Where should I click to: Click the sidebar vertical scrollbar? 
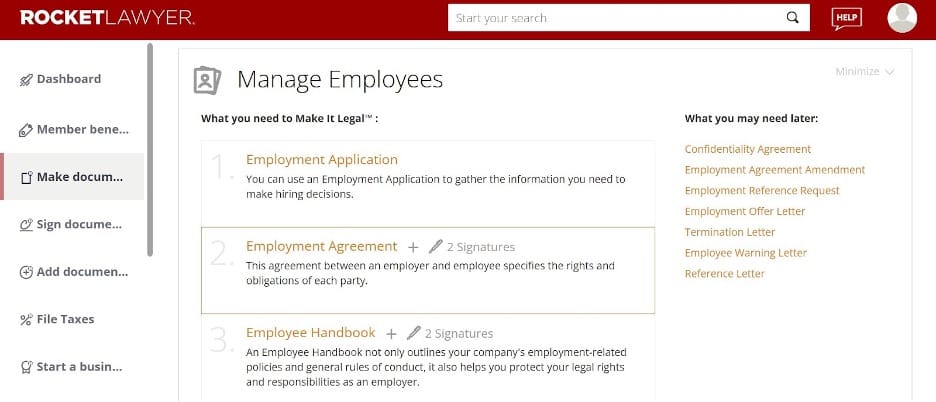[150, 150]
